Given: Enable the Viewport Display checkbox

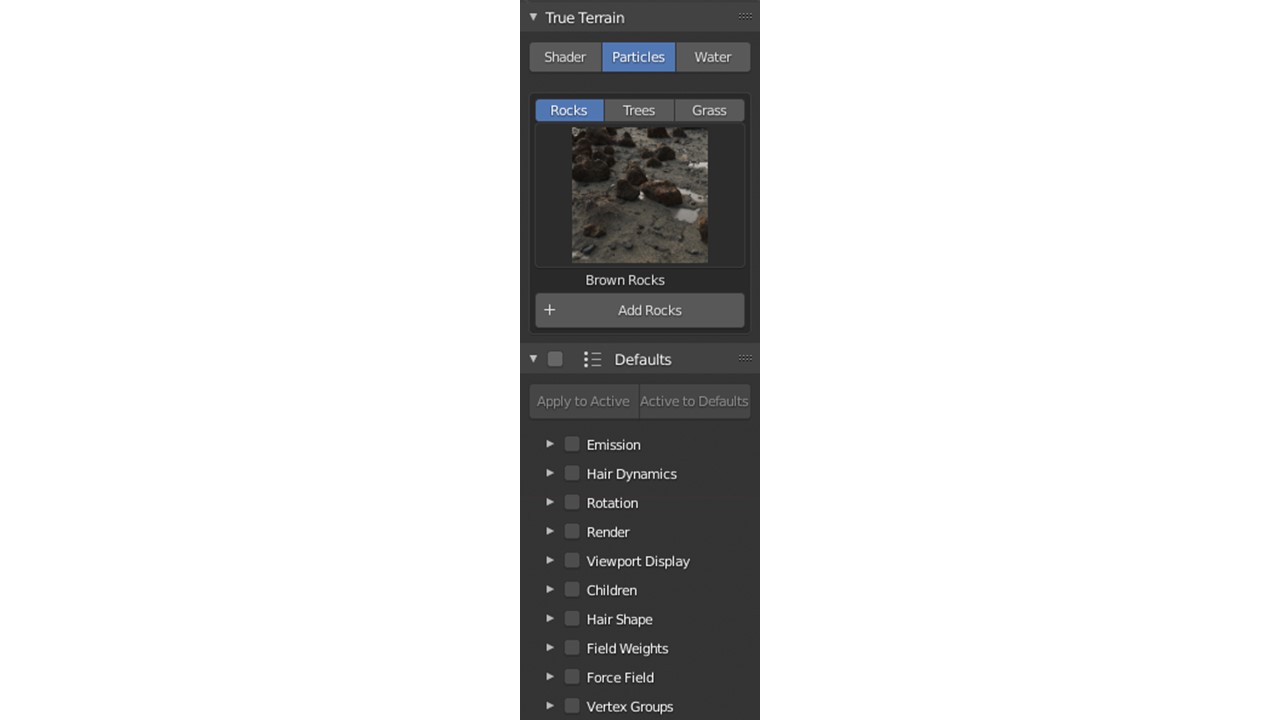Looking at the screenshot, I should coord(572,560).
